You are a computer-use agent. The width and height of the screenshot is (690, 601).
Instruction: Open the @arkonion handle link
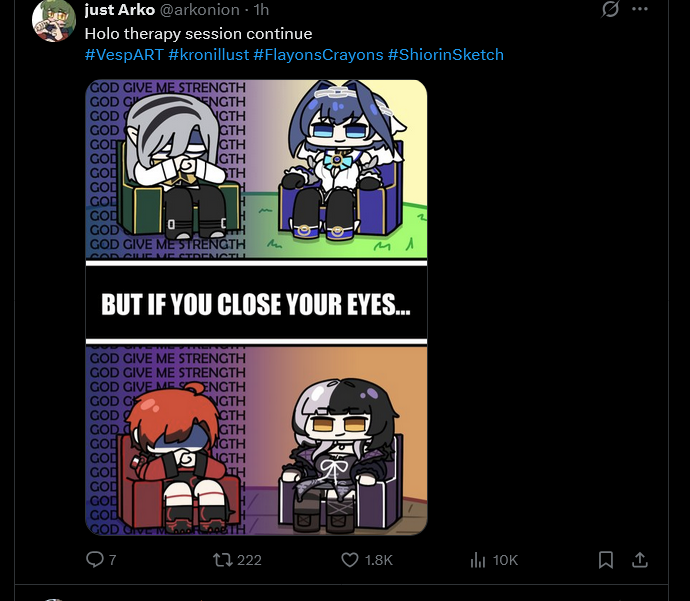[199, 10]
